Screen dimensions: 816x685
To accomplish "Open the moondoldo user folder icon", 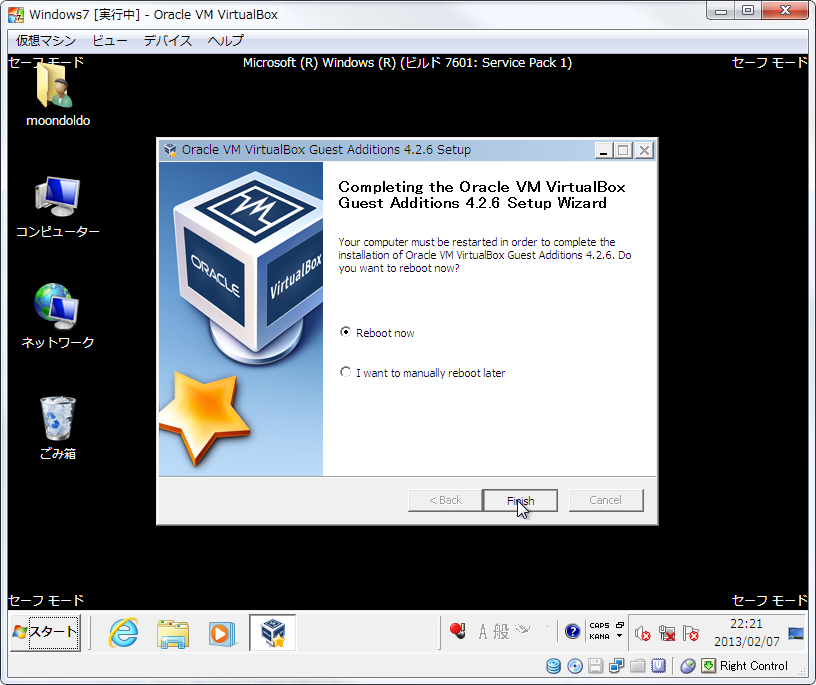I will point(57,90).
